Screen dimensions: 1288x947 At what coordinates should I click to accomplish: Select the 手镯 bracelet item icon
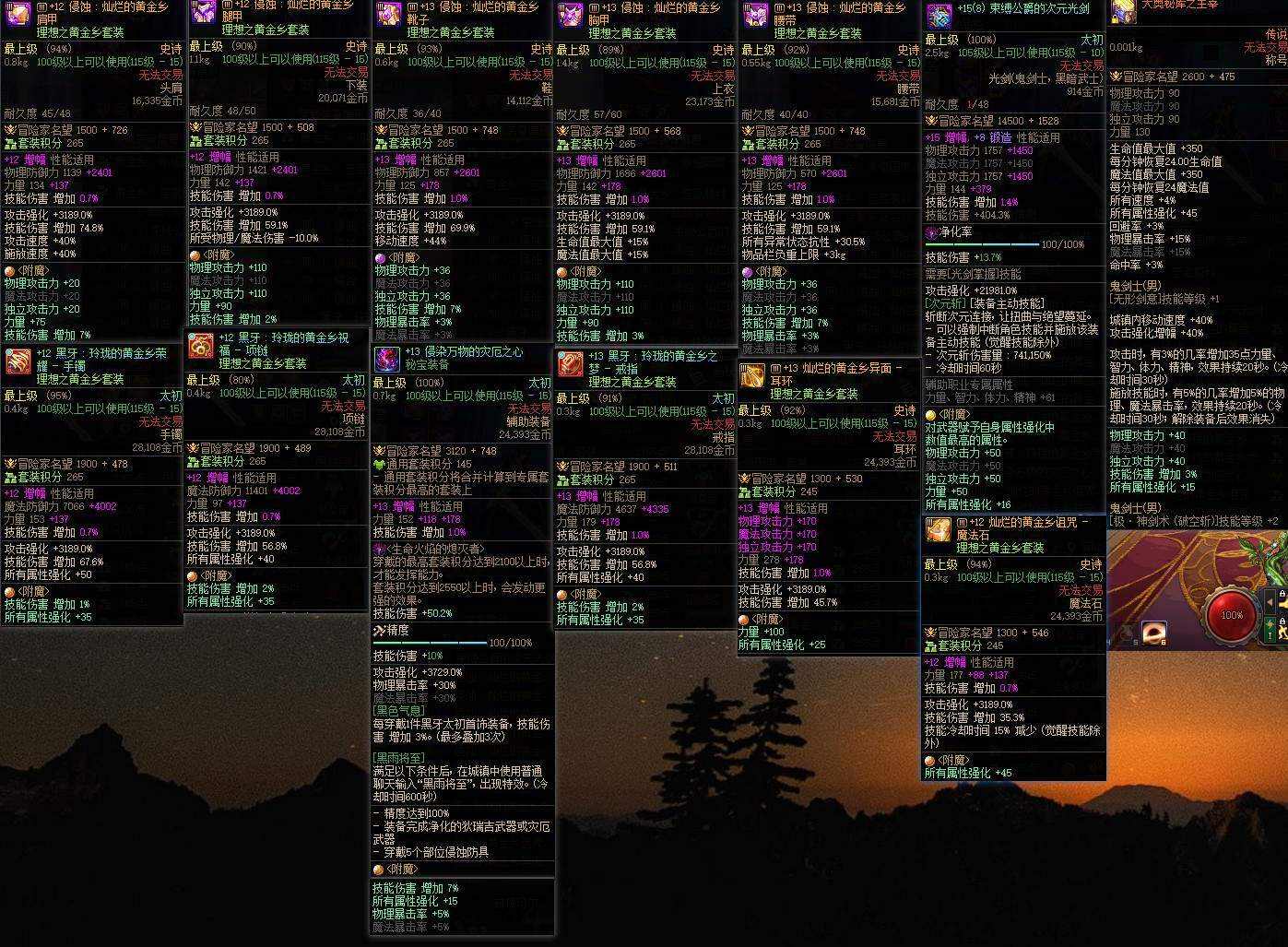18,361
